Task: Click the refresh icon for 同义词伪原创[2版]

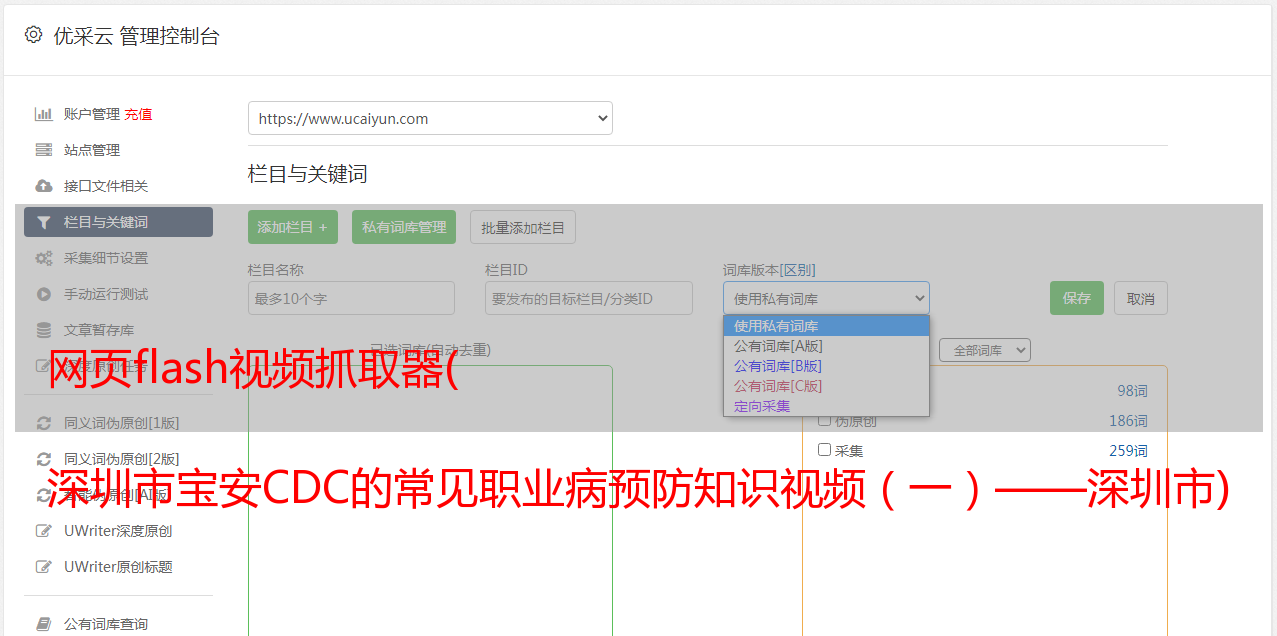Action: 43,459
